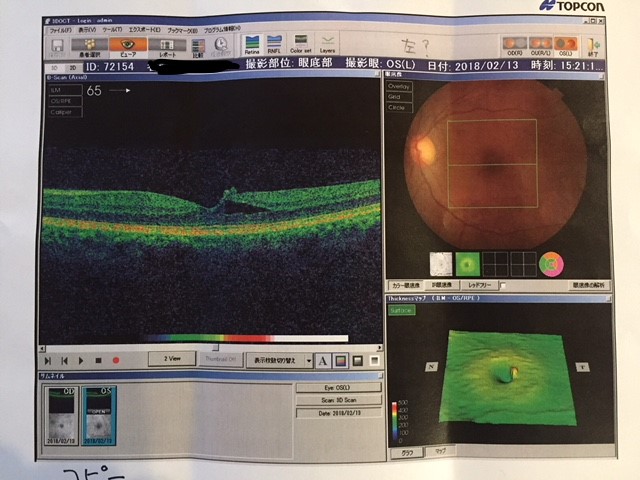Screen dimensions: 640x480
Task: Click the Thumbnail Off button
Action: pyautogui.click(x=221, y=359)
